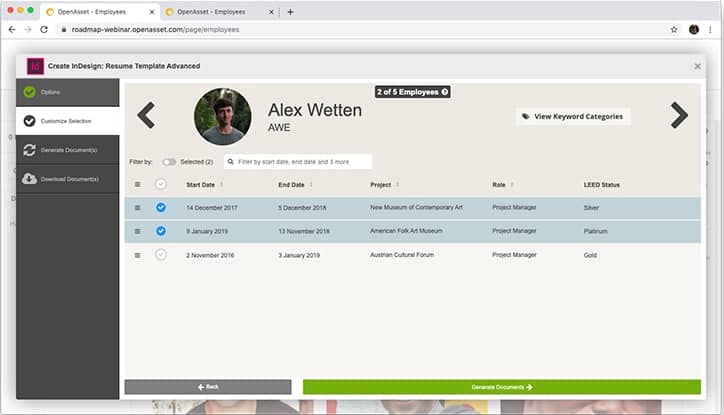Reload the page with the refresh icon

click(44, 30)
